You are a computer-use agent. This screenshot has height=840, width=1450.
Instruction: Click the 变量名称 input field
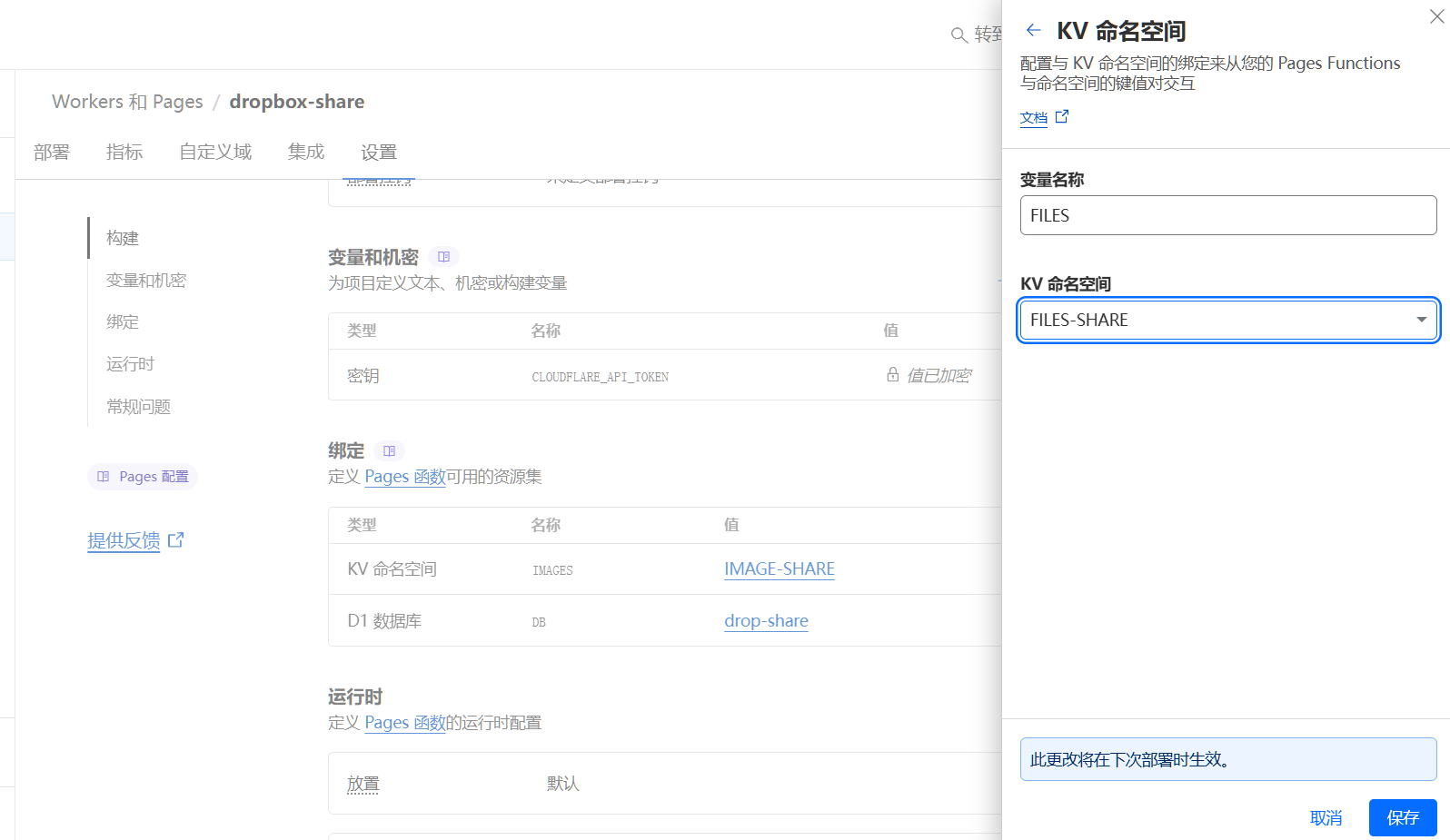coord(1228,216)
